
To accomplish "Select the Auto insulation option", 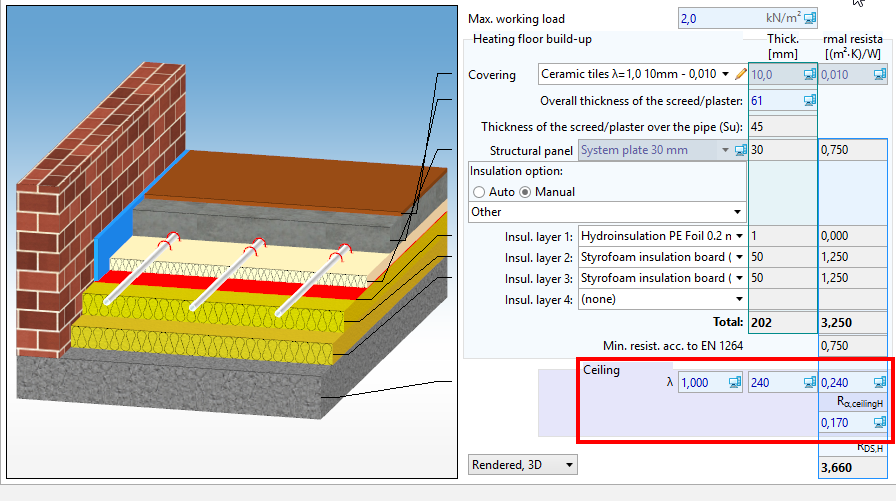I will [479, 191].
